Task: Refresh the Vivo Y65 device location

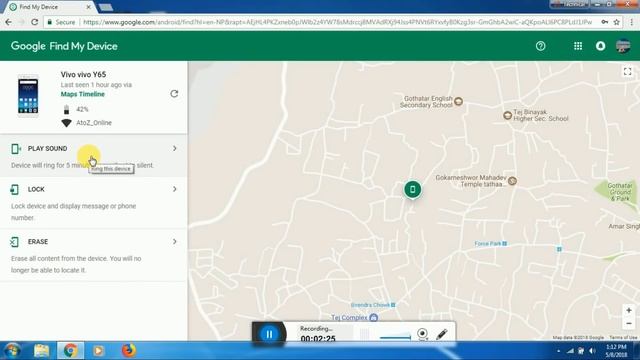Action: [x=174, y=94]
